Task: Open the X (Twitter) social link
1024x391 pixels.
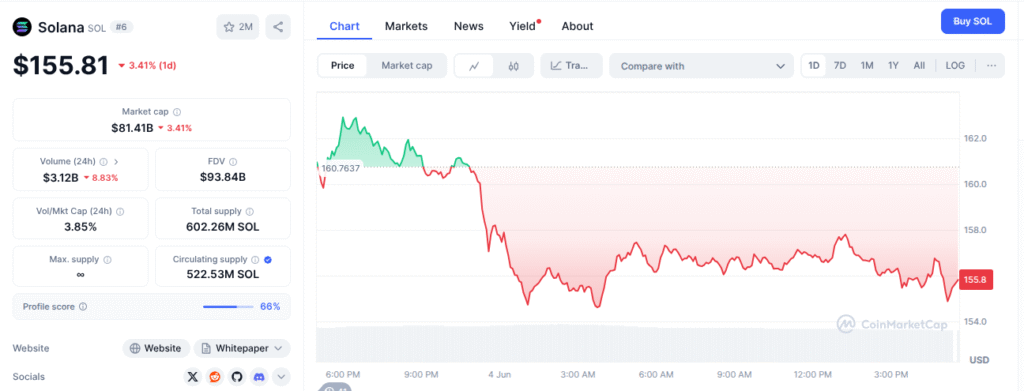Action: 192,377
